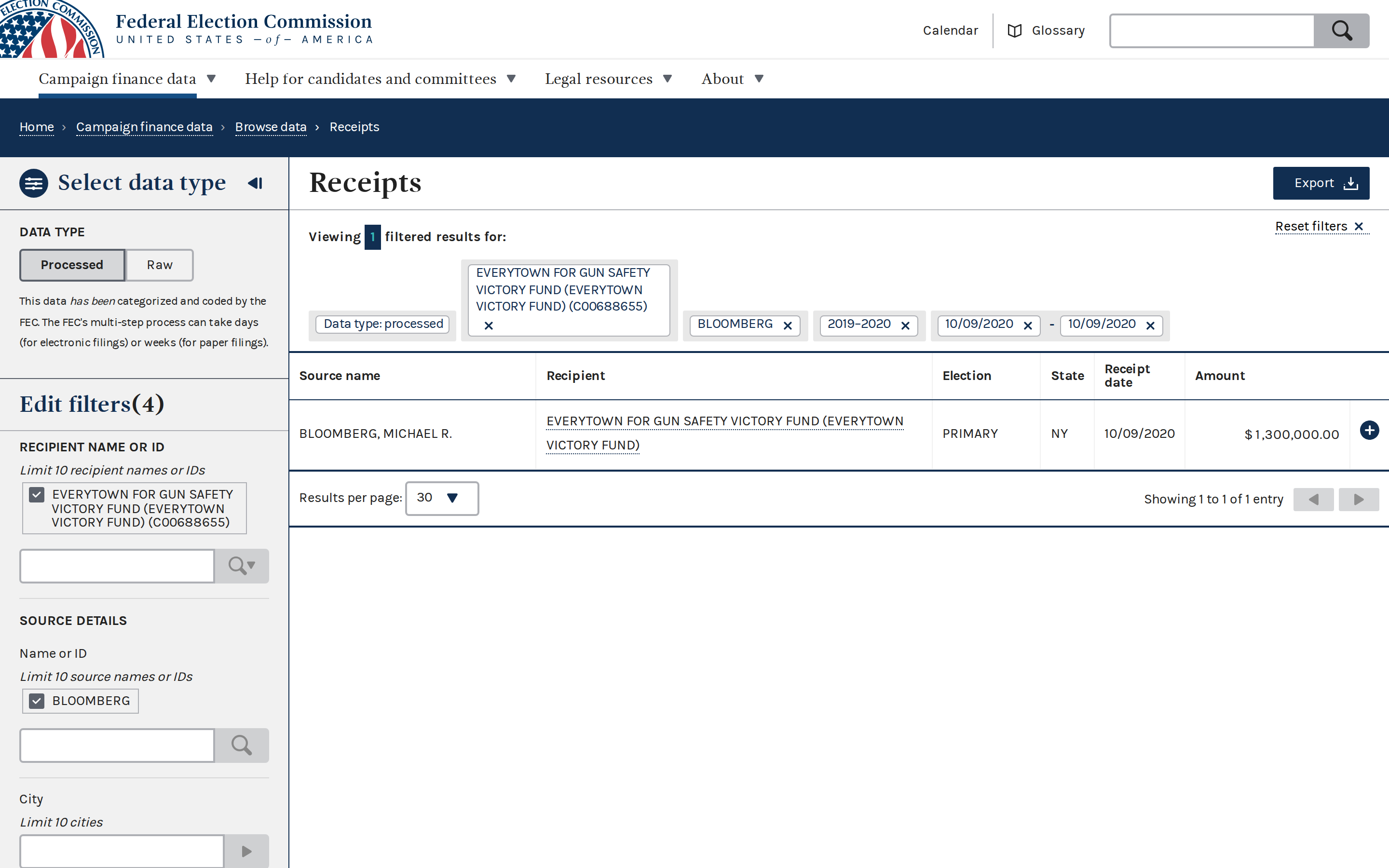Collapse the filter panel arrow icon

[256, 183]
